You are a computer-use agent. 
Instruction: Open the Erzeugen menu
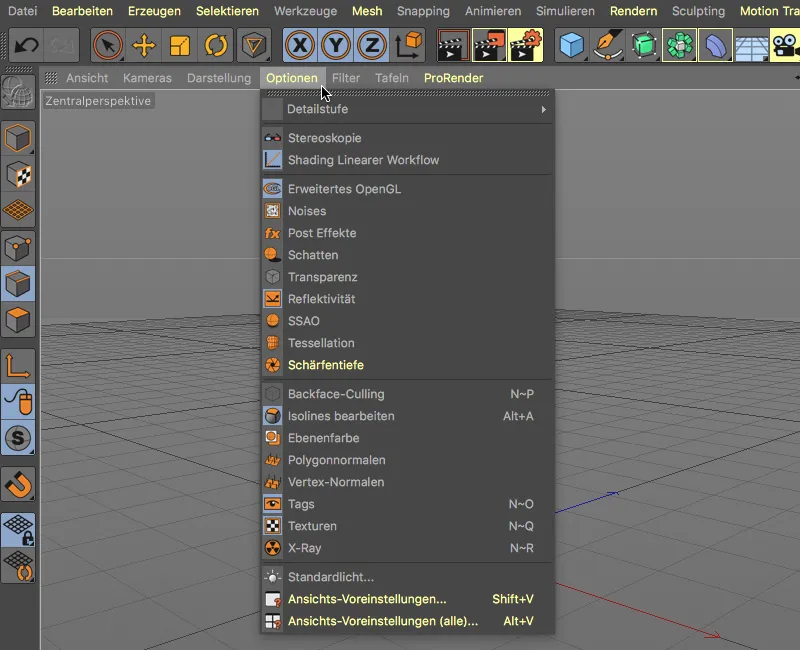tap(154, 11)
